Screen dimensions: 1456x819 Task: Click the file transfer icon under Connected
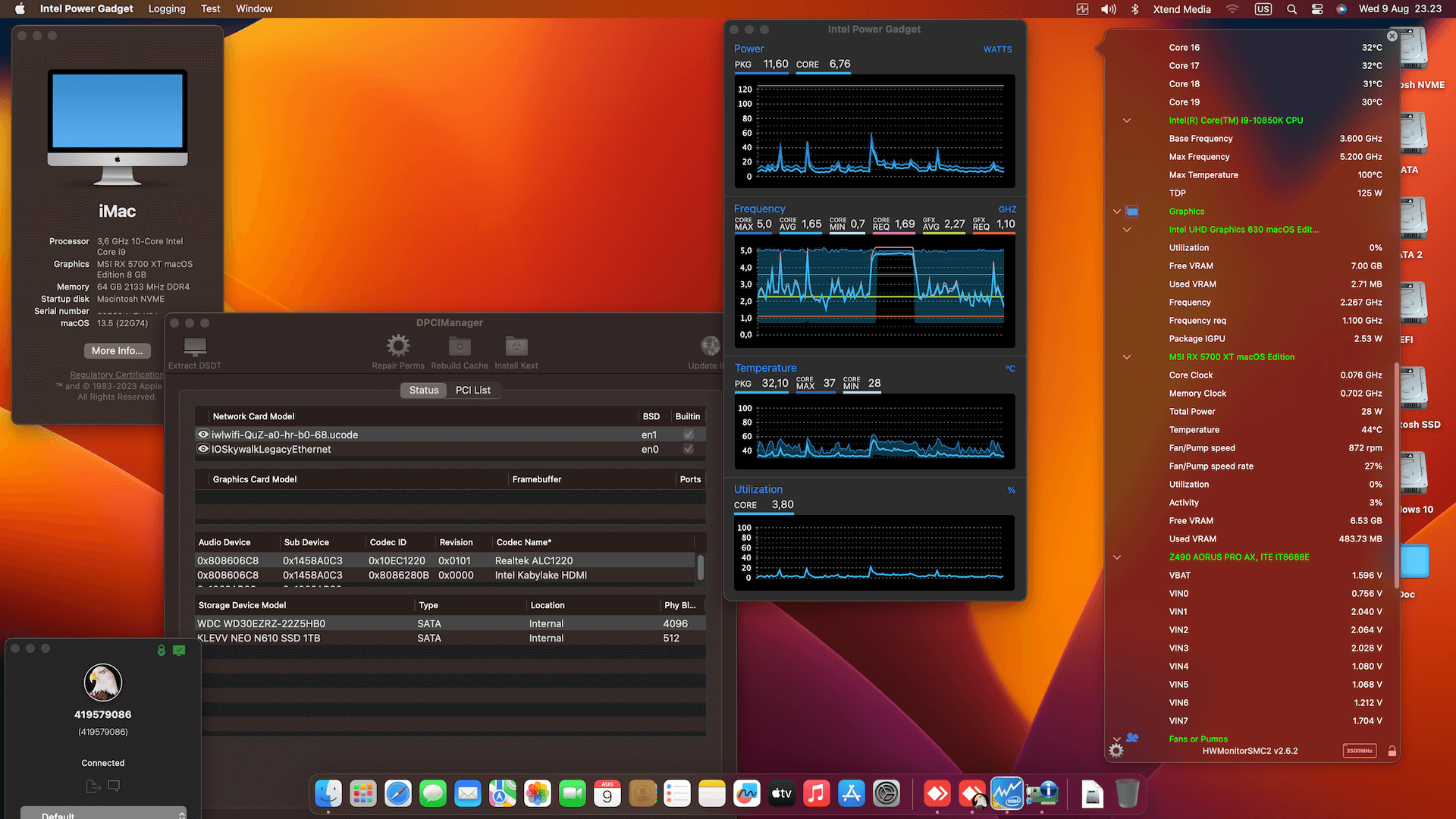click(93, 786)
